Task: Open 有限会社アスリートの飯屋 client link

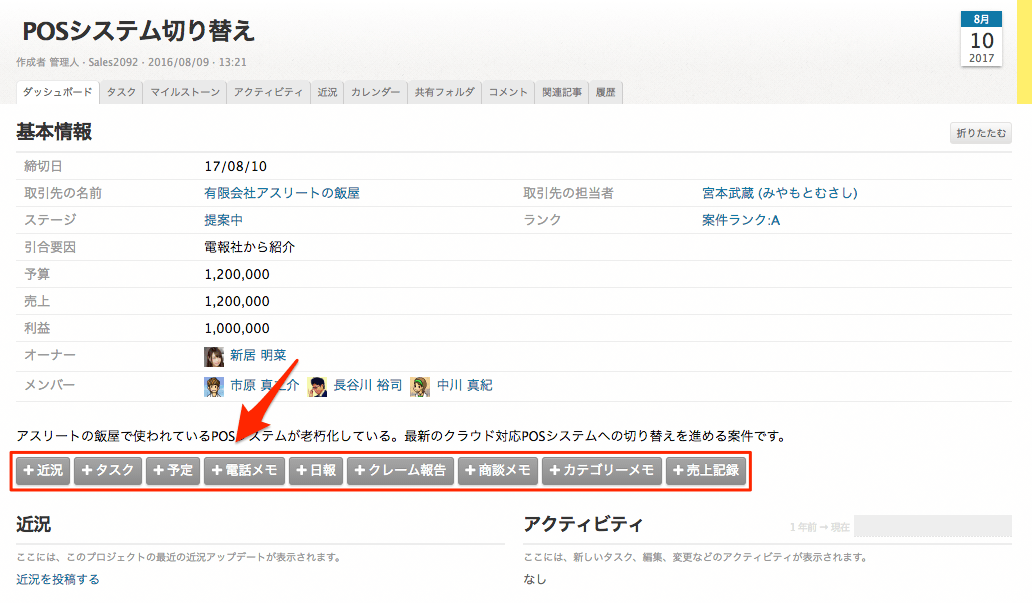Action: (x=282, y=193)
